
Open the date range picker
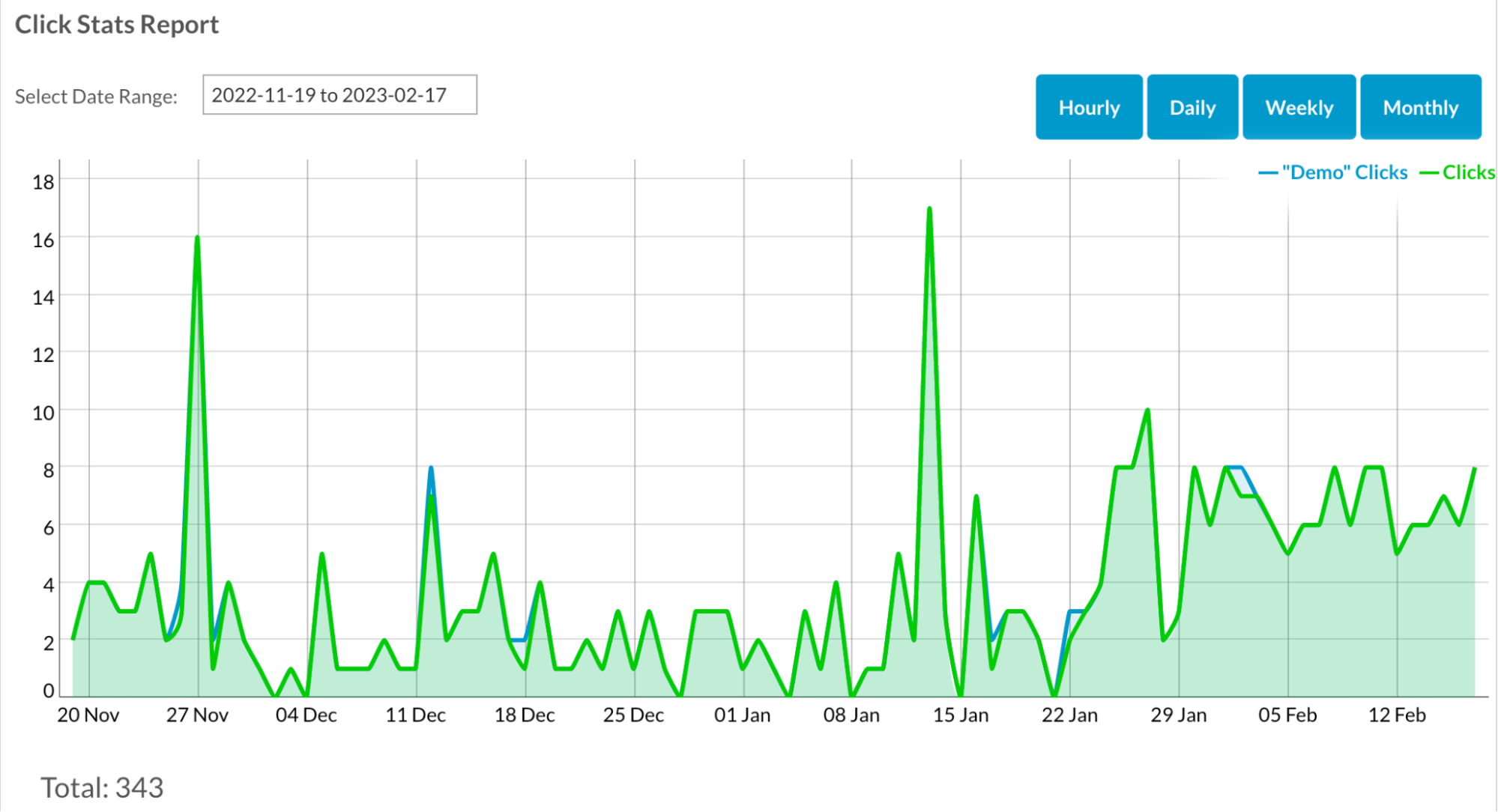[339, 95]
